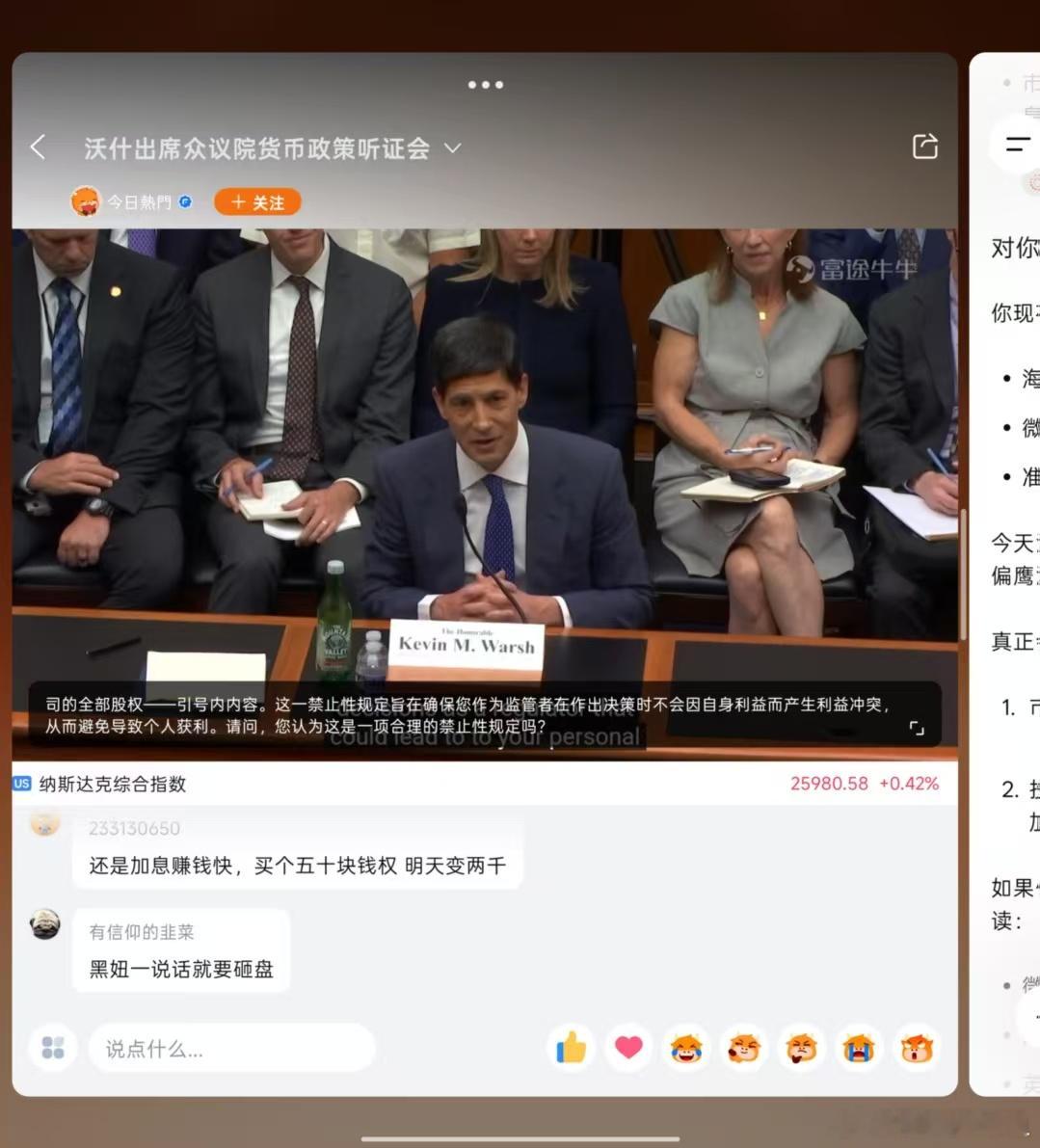Enter fullscreen via subtitle corner icon
The height and width of the screenshot is (1148, 1040).
[917, 728]
